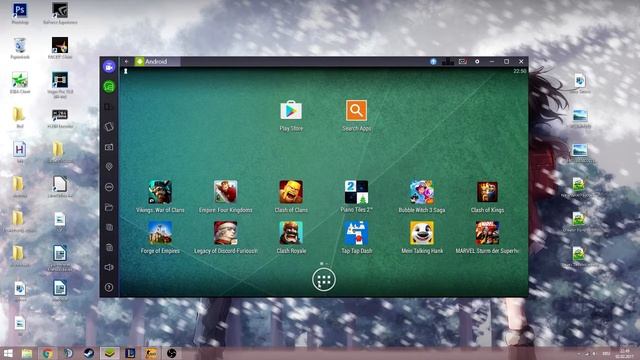Open the green chat sidebar icon
Viewport: 640px width, 360px height.
[x=109, y=86]
